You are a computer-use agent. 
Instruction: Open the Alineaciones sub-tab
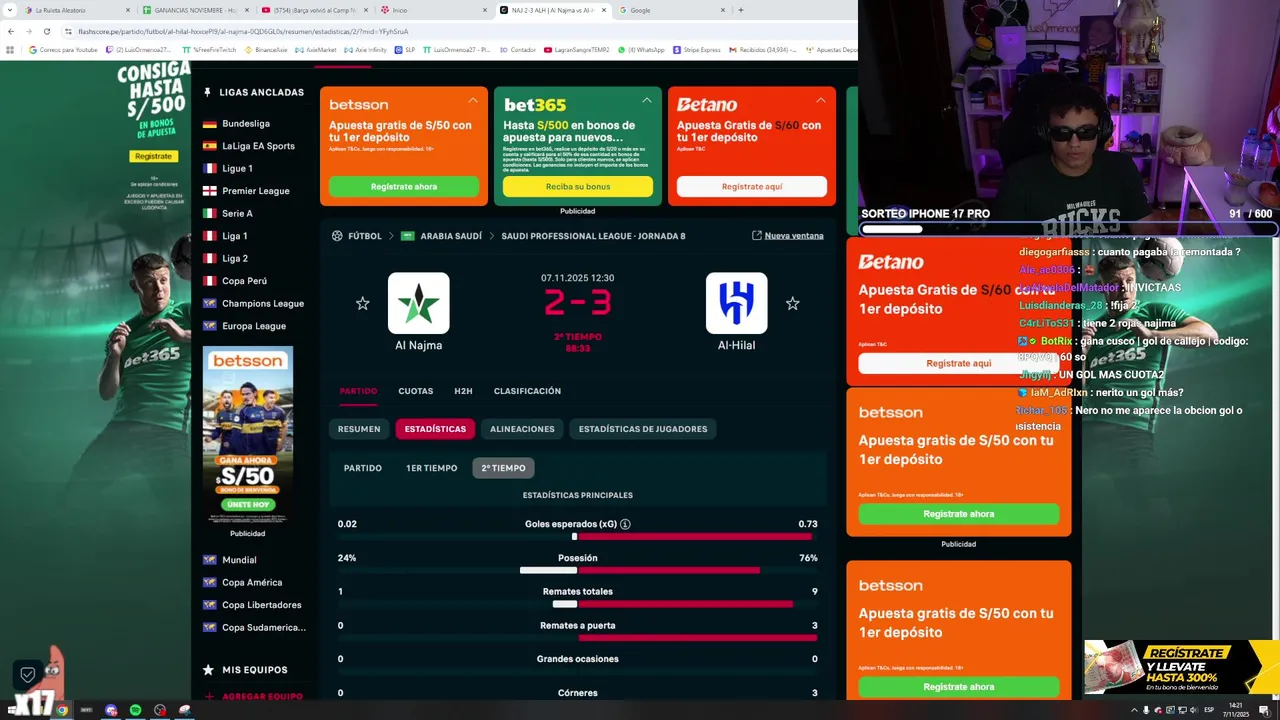click(522, 429)
